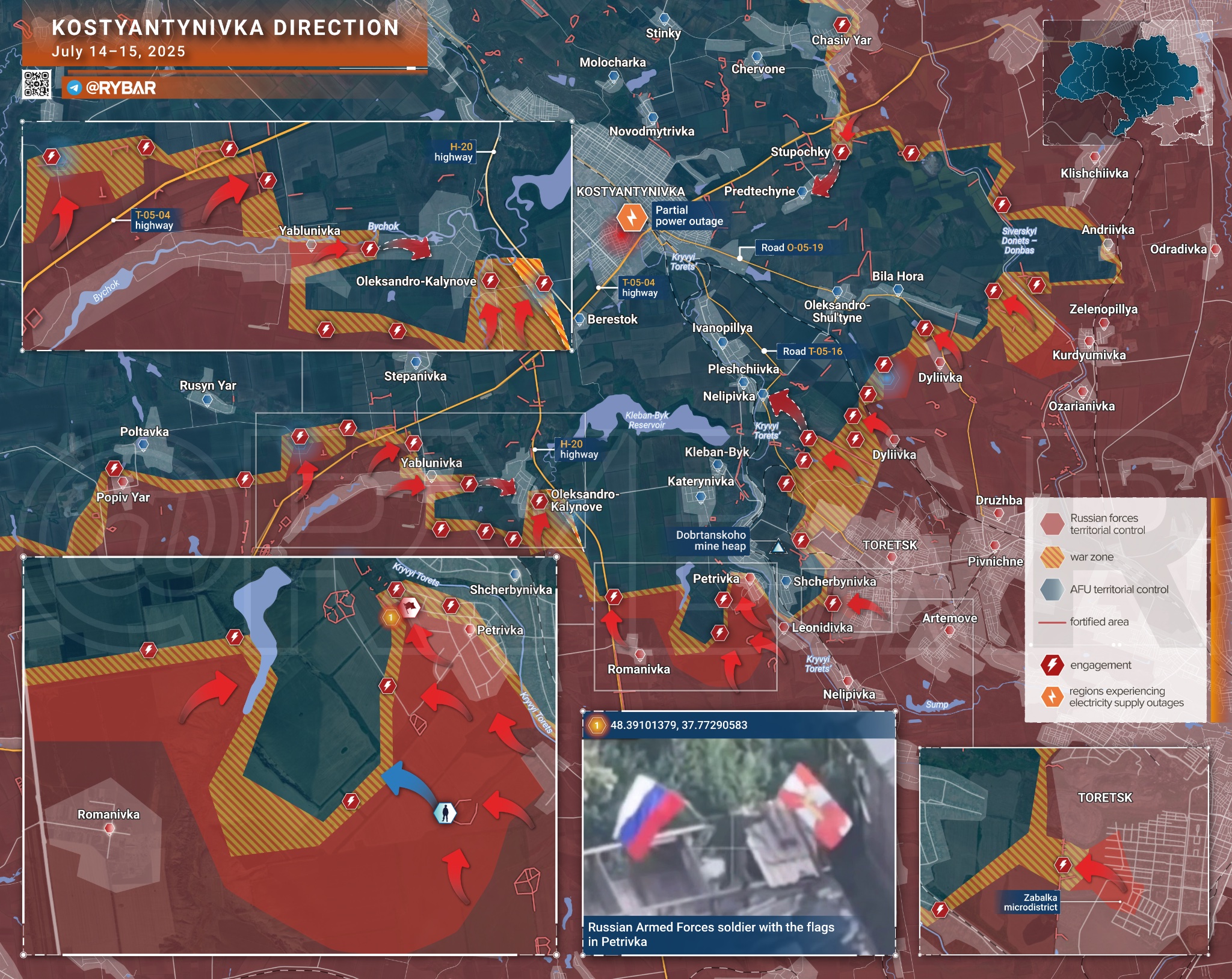This screenshot has height=979, width=1232.
Task: Click the orange number 1 marker in Petrivka inset
Action: [x=390, y=617]
